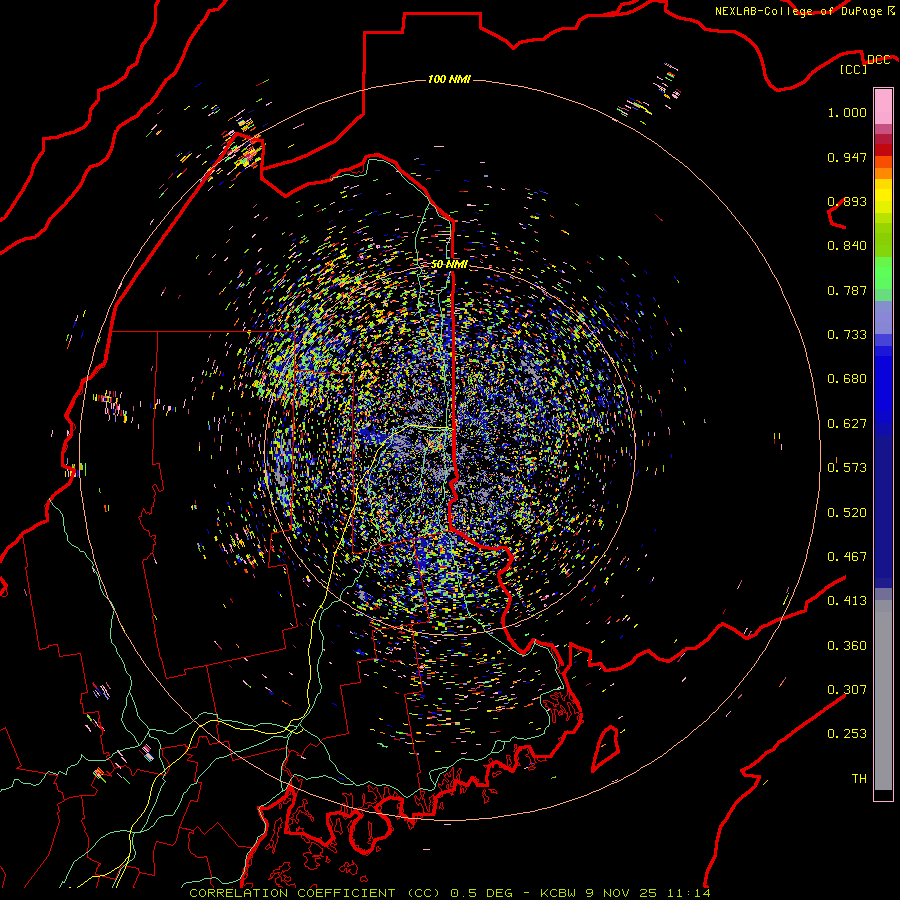Click the 0.627 scale value

(x=847, y=424)
